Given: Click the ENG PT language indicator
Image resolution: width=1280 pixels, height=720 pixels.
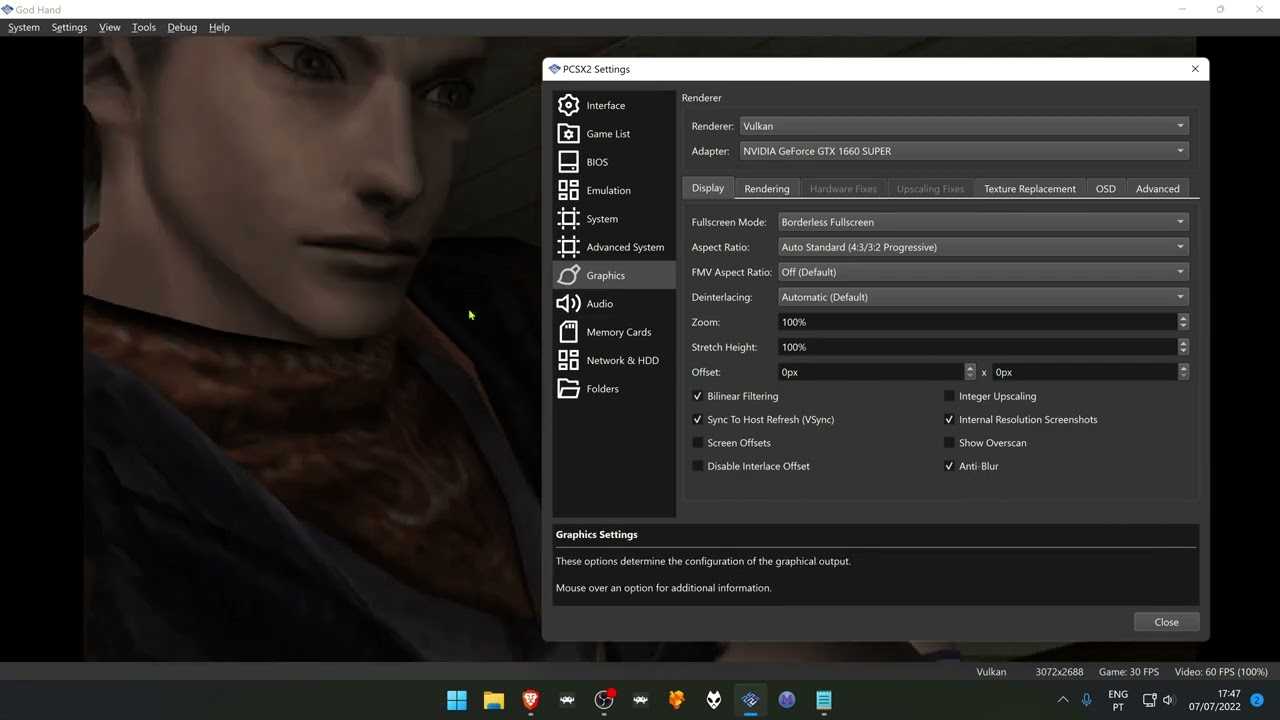Looking at the screenshot, I should (x=1118, y=700).
